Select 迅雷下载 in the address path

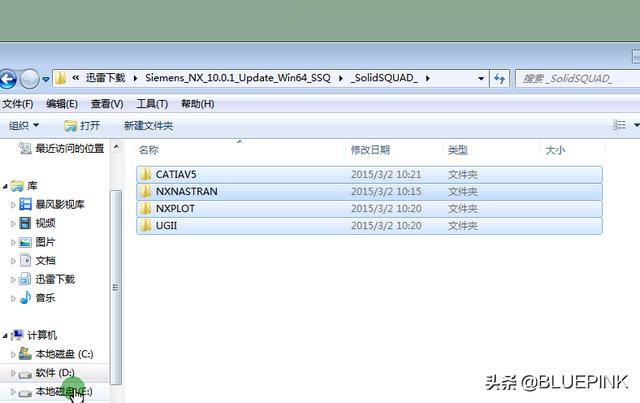pyautogui.click(x=105, y=78)
